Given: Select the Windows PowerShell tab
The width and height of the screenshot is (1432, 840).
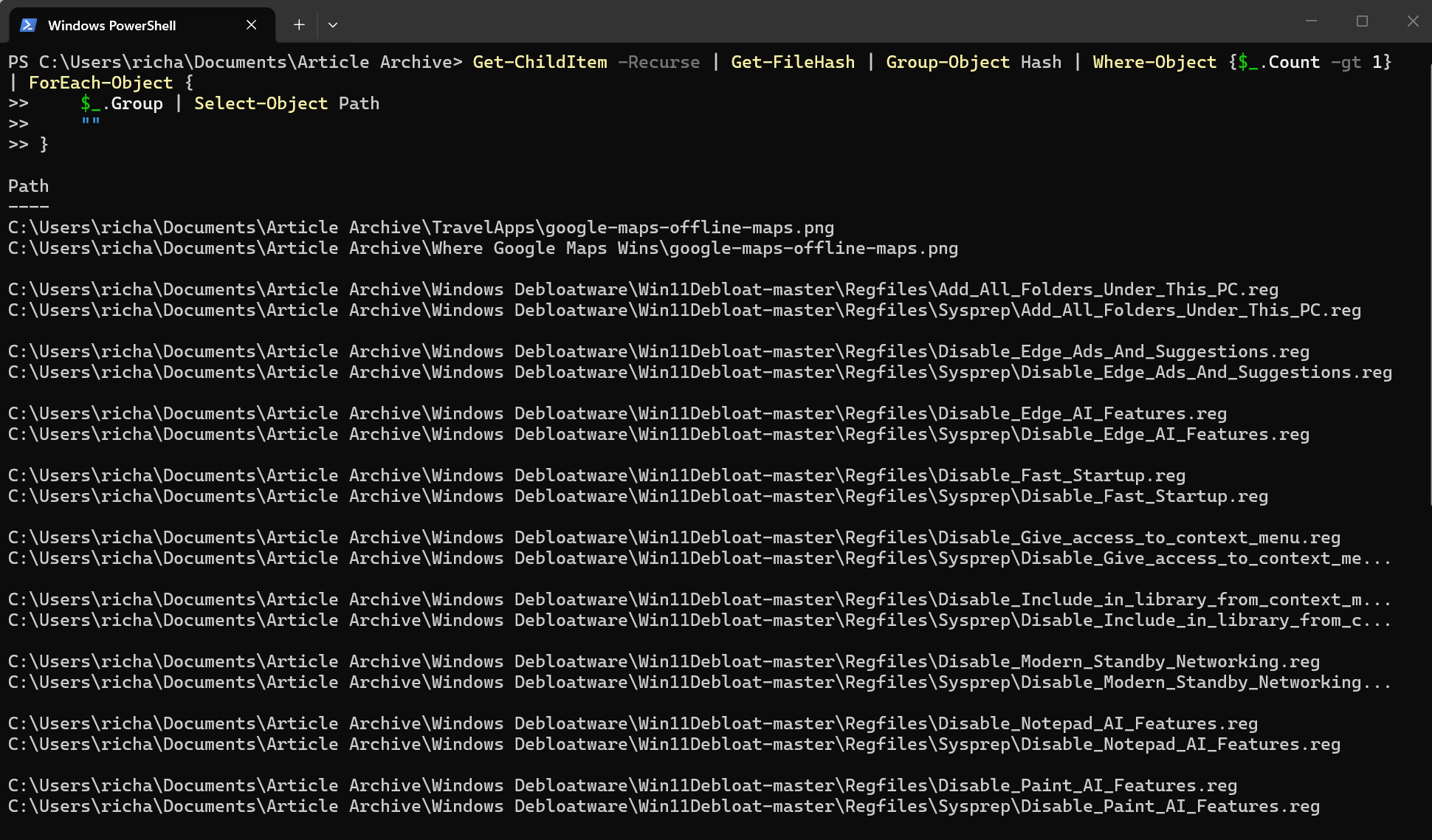Looking at the screenshot, I should 142,25.
